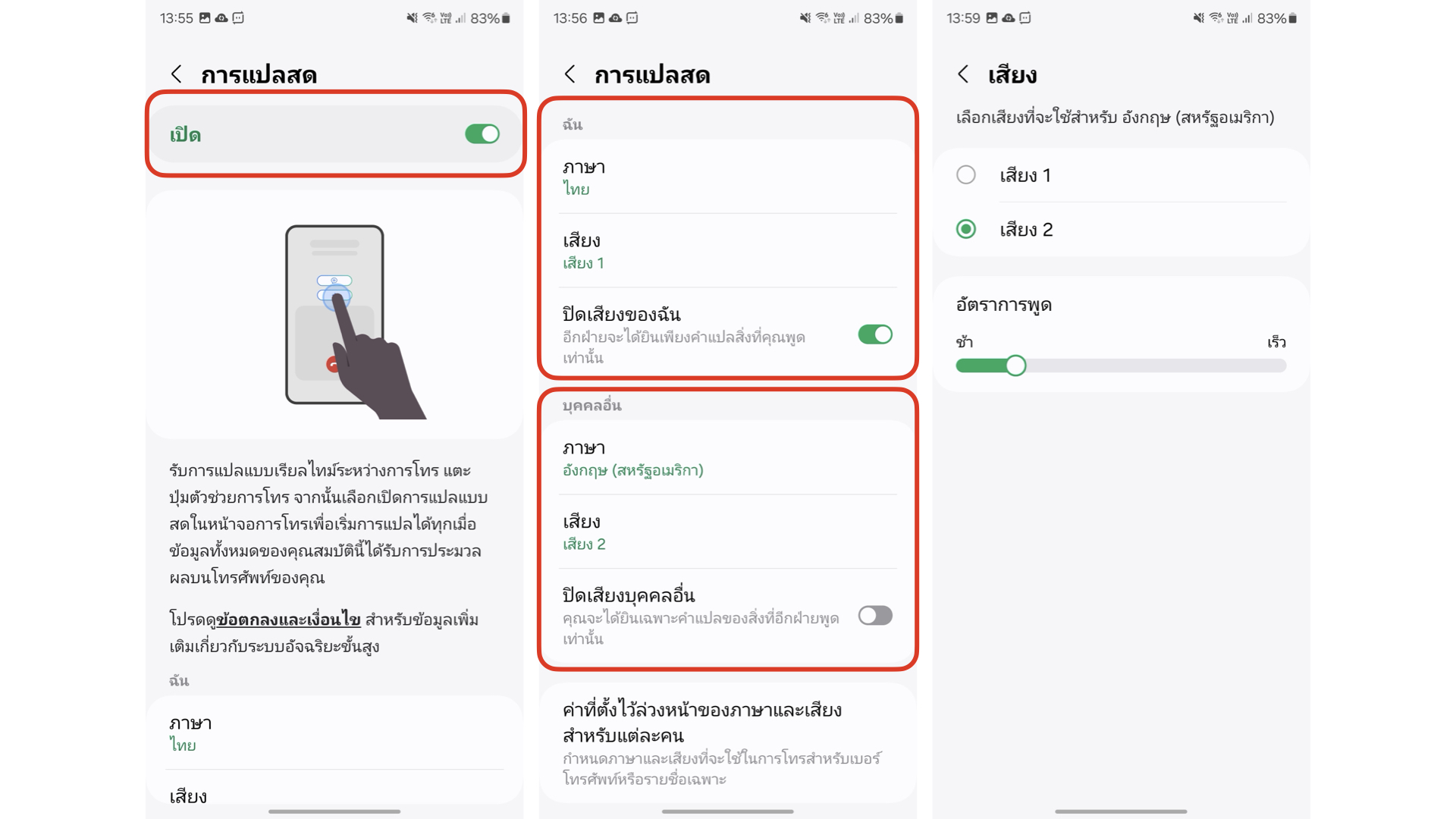Open ข้อตกลงและเงื่อนไข link
The width and height of the screenshot is (1456, 819).
(288, 620)
